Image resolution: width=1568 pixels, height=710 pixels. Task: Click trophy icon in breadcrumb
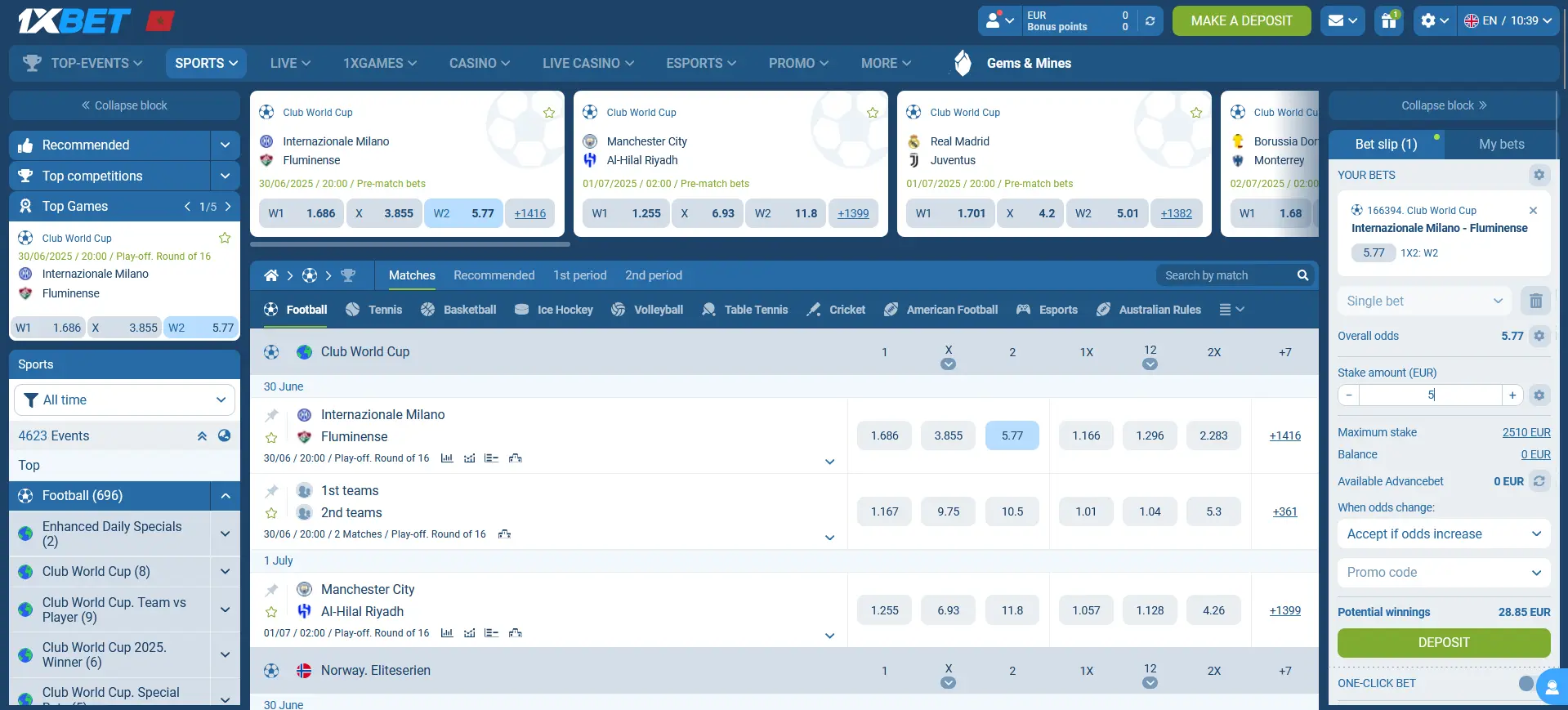[348, 275]
